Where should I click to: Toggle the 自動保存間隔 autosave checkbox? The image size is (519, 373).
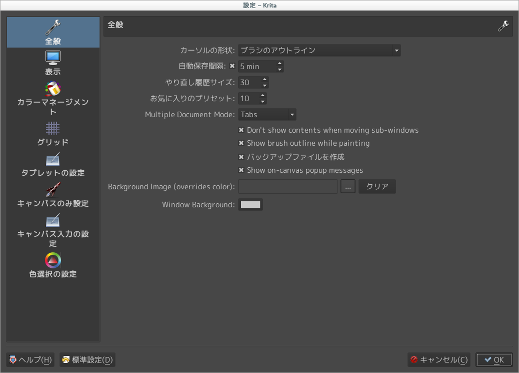point(232,66)
